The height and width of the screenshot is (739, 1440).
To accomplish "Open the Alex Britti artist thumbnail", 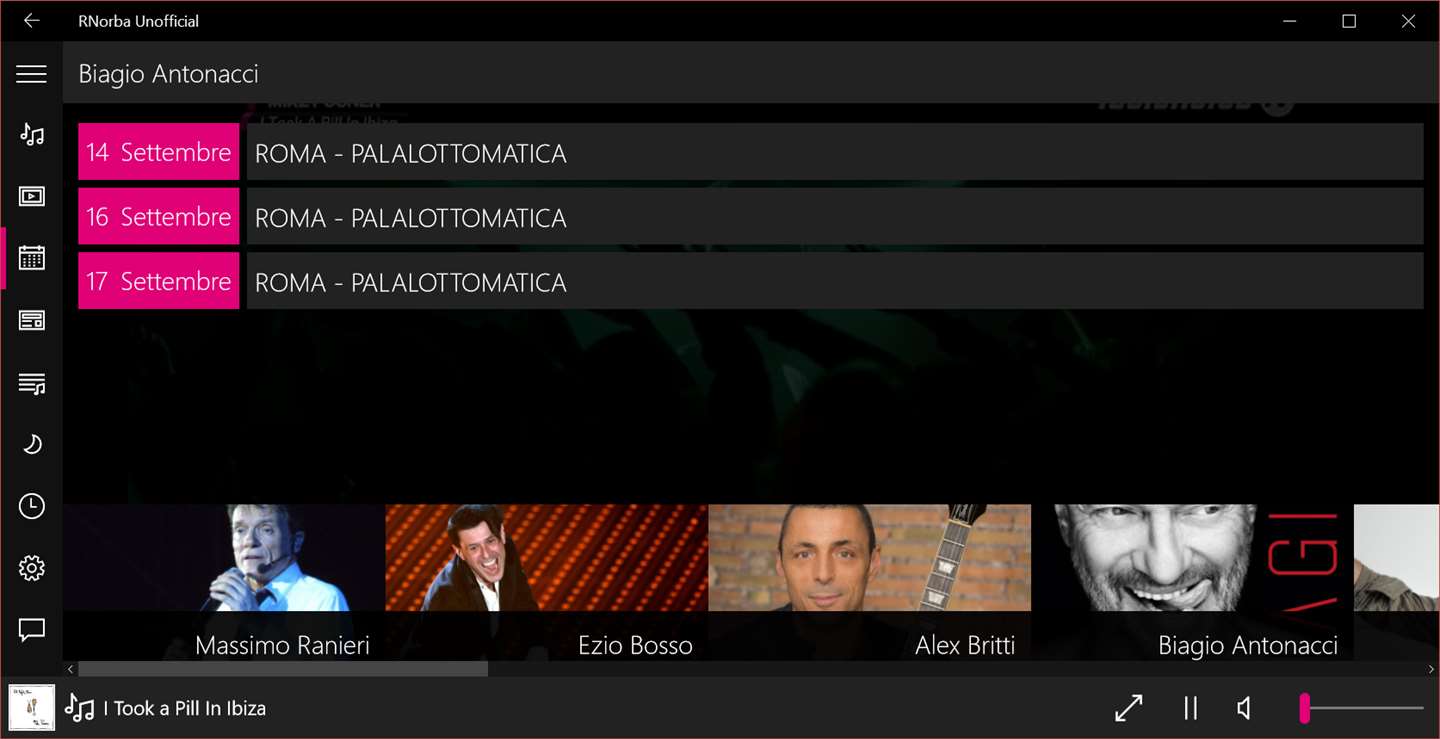I will tap(870, 582).
